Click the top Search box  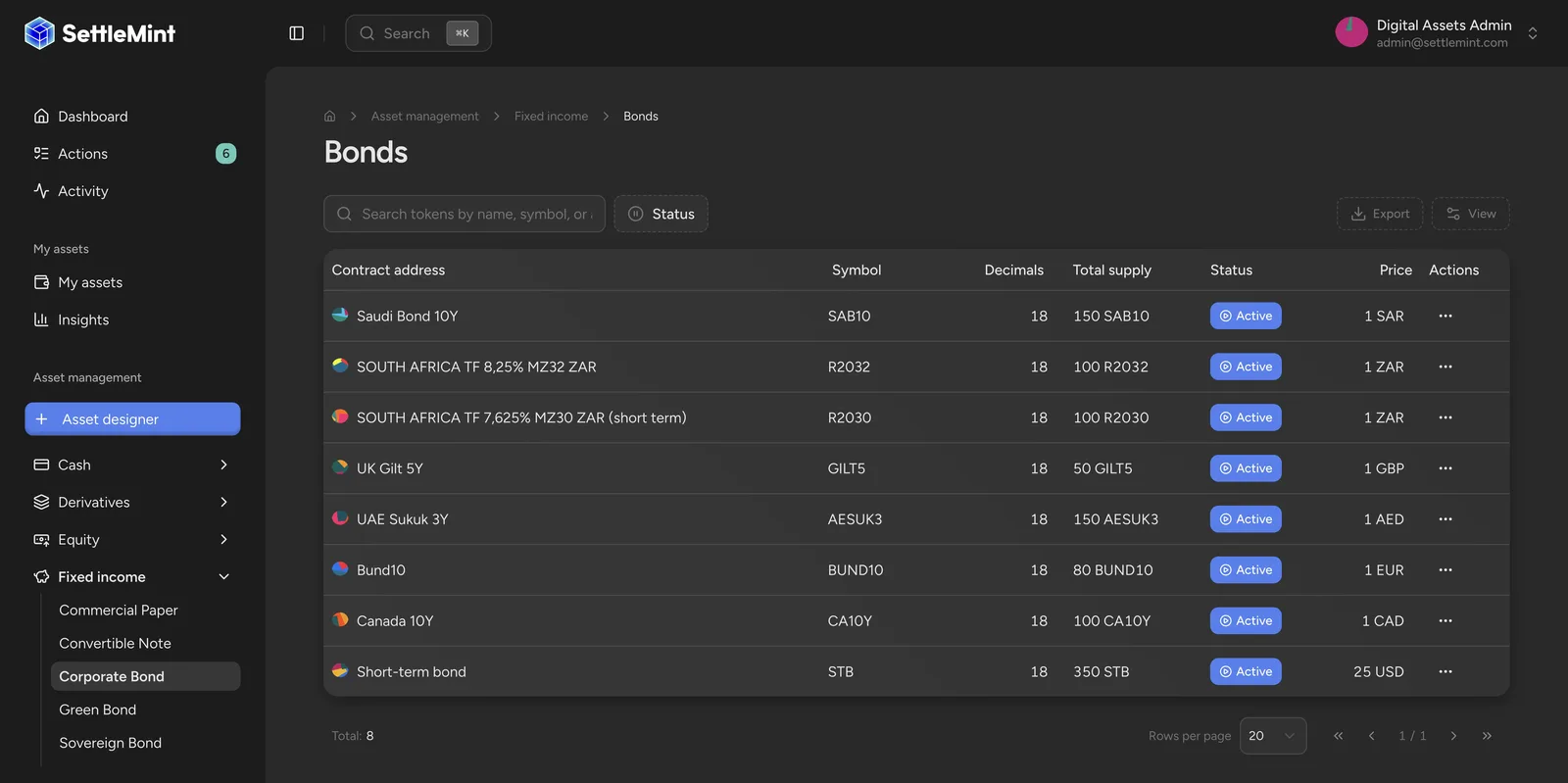pyautogui.click(x=418, y=33)
